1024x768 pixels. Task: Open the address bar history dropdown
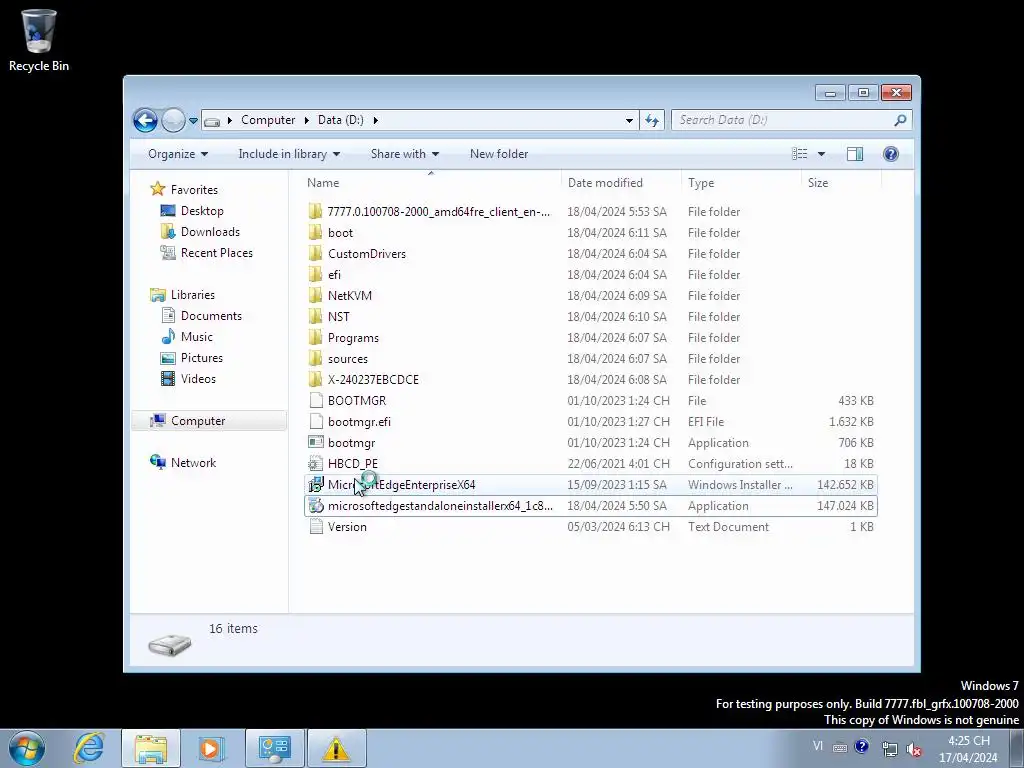(629, 120)
